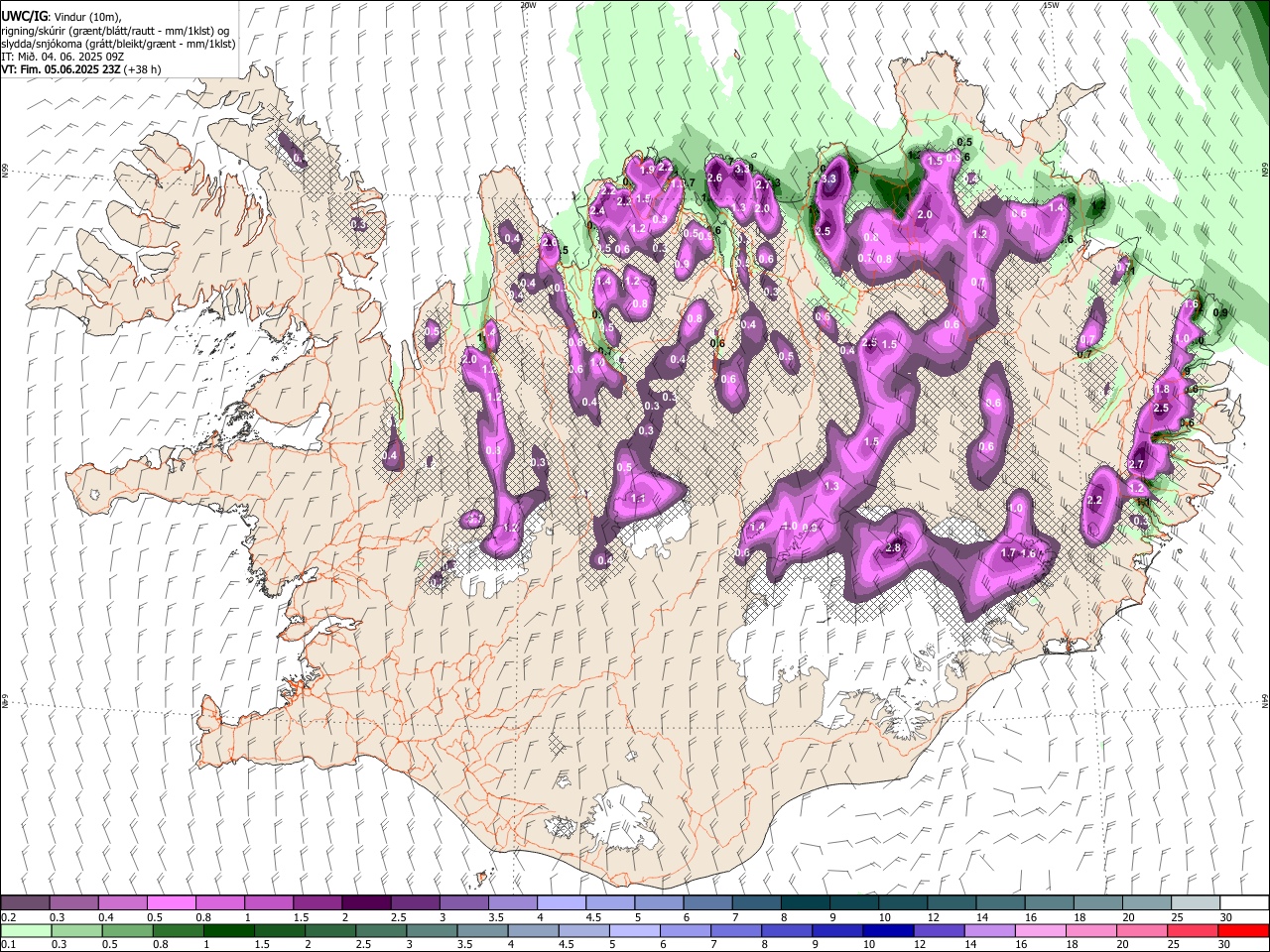Screen dimensions: 1270x952
Task: Click the bright red 30 rain legend swatch
Action: [x=1242, y=930]
